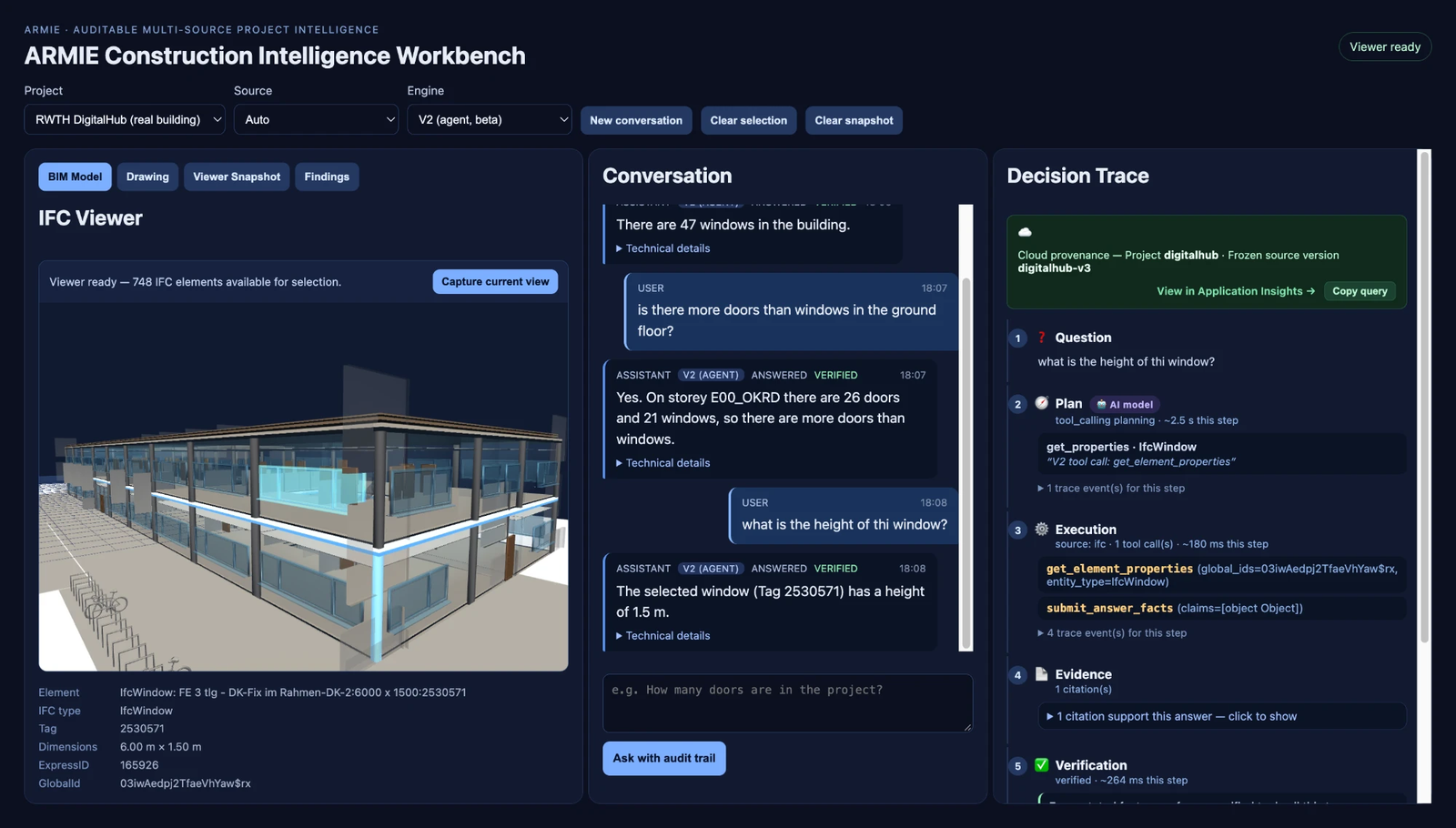Viewport: 1456px width, 828px height.
Task: Click the Copy query button
Action: pyautogui.click(x=1360, y=291)
